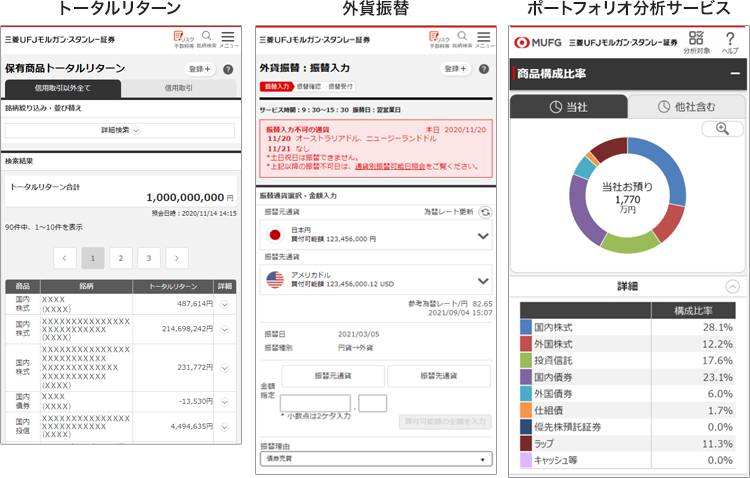Screen dimensions: 750x478
Task: Click 構成比率 column header
Action: [x=693, y=311]
